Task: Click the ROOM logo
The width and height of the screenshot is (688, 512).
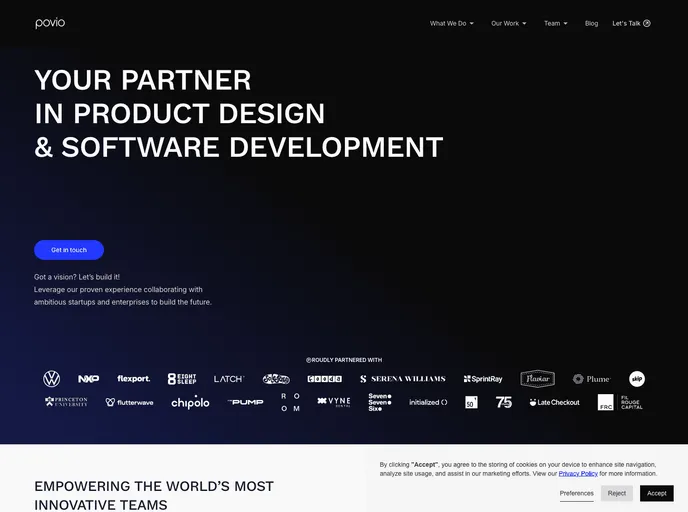Action: coord(290,402)
